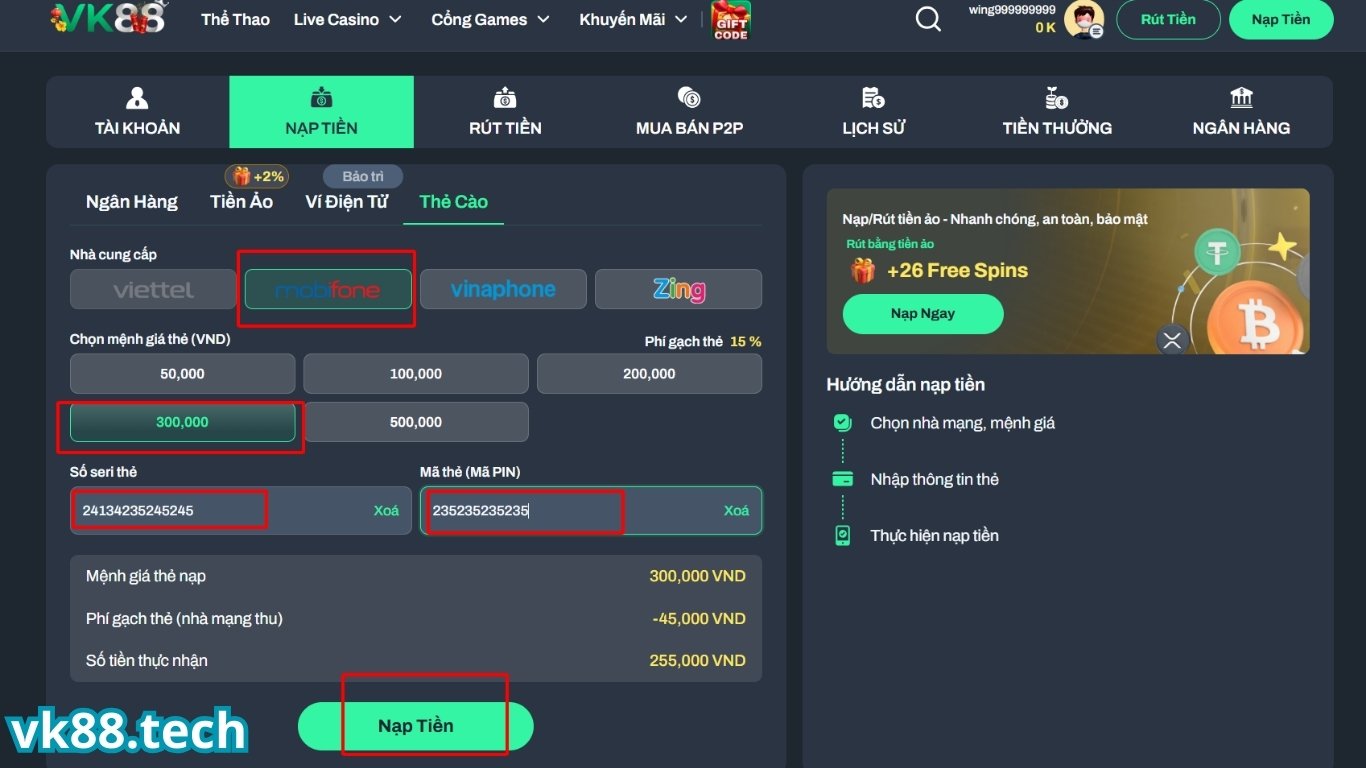This screenshot has height=768, width=1366.
Task: Open the Ngân Hàng bank section
Action: [1241, 112]
